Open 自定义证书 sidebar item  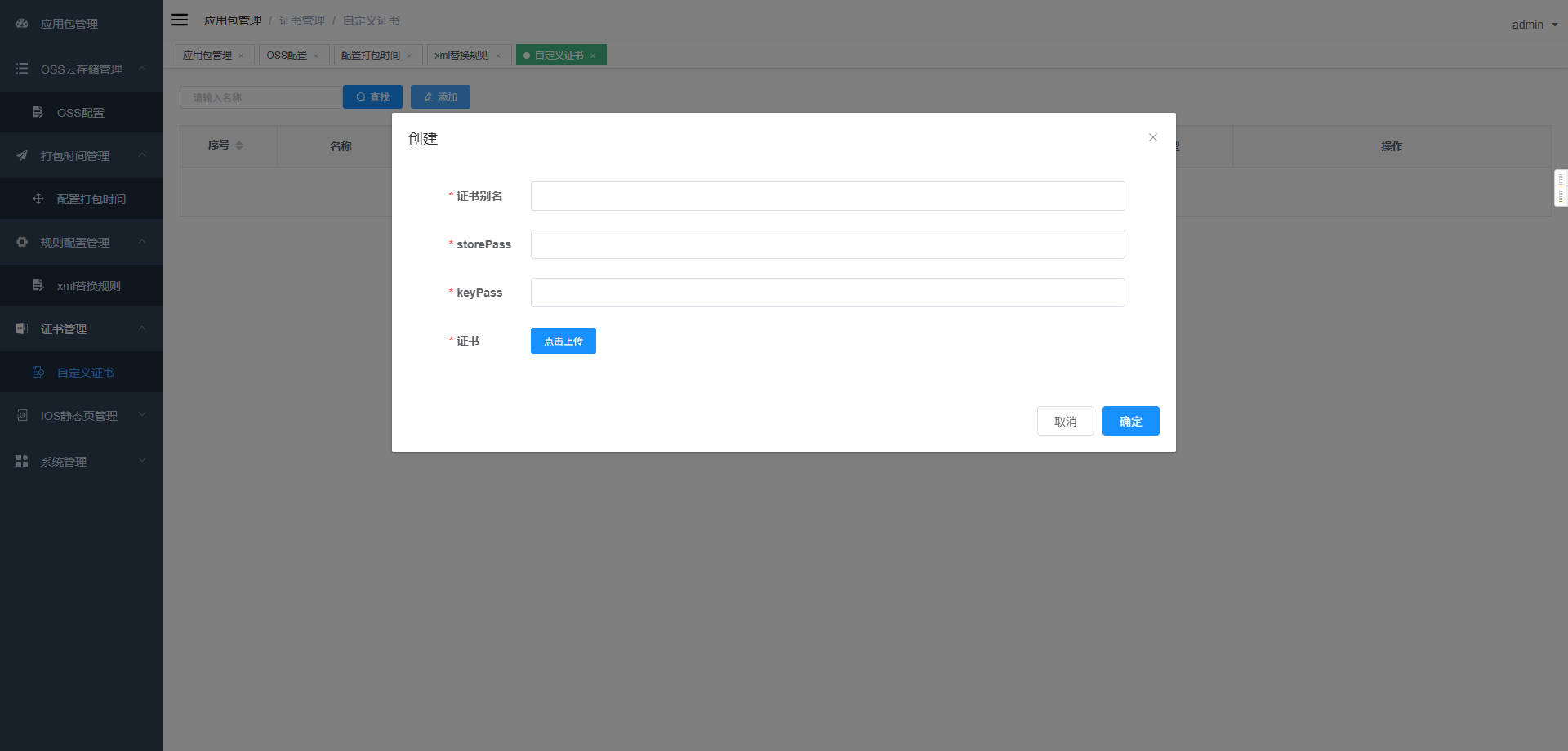tap(85, 373)
